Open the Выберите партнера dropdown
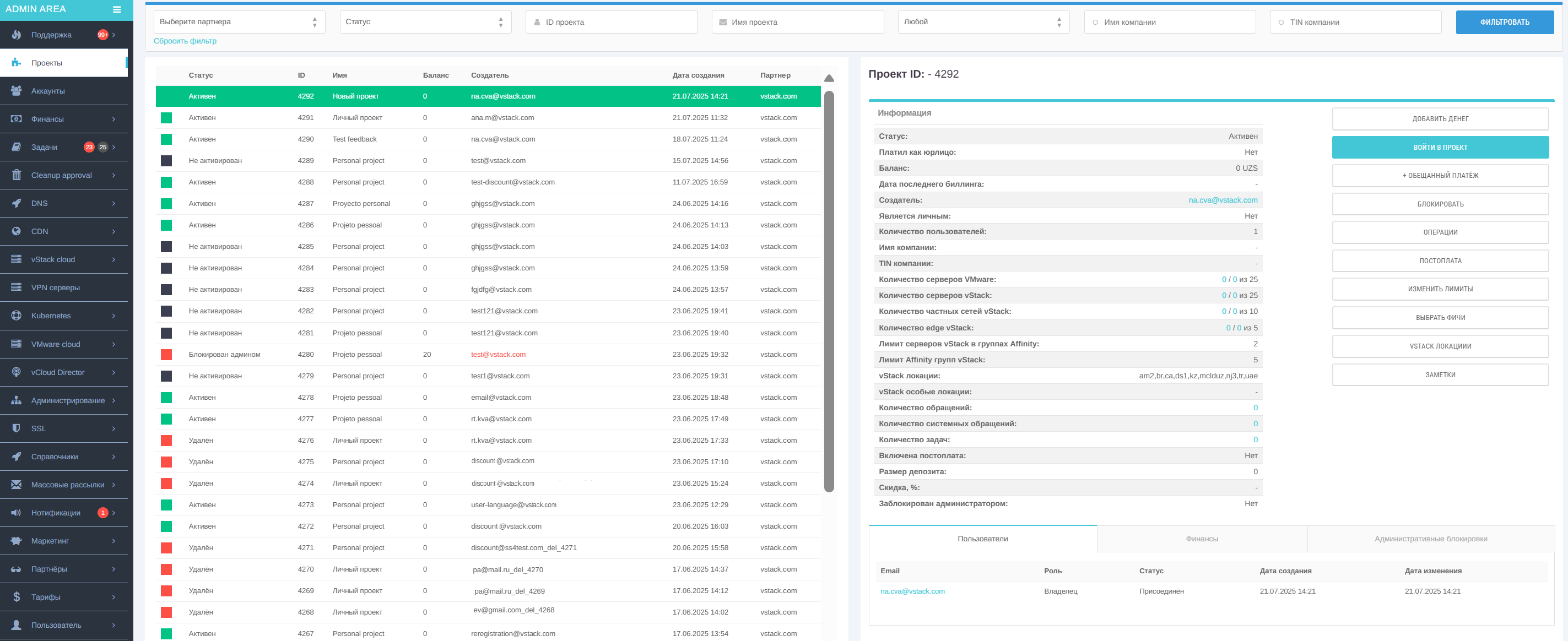 click(x=239, y=22)
